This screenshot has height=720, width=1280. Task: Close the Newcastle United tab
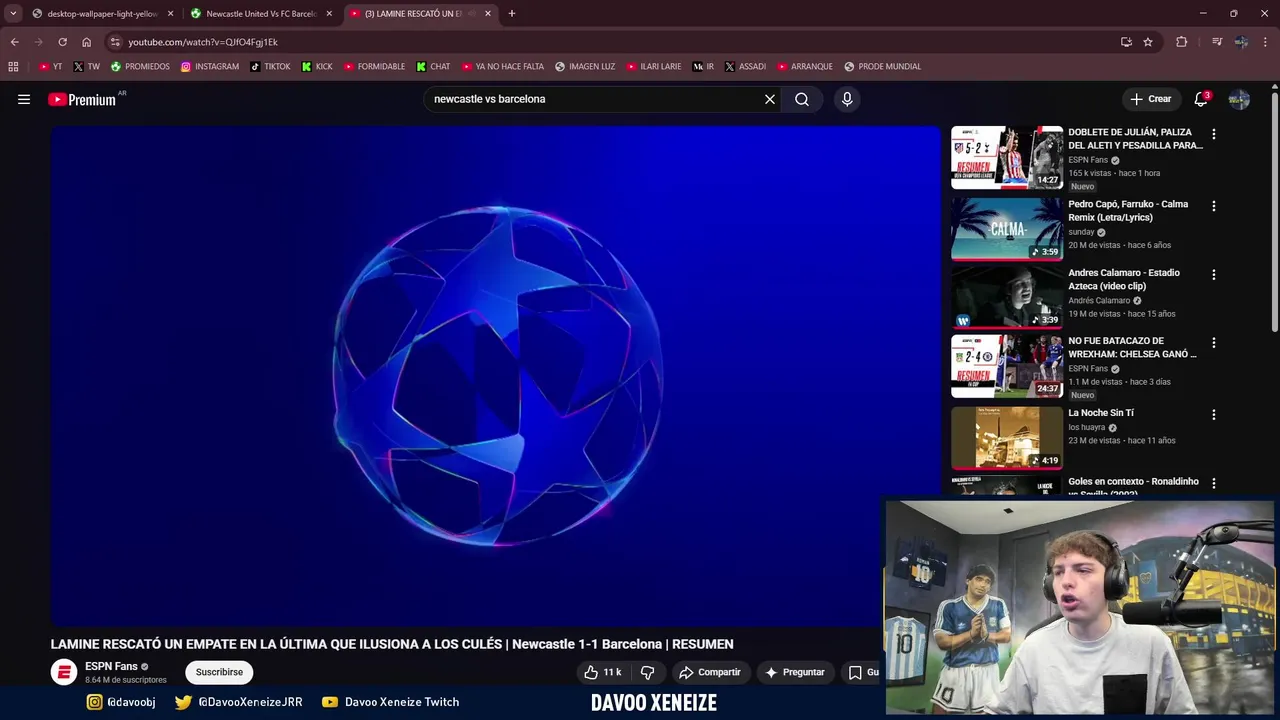coord(329,14)
